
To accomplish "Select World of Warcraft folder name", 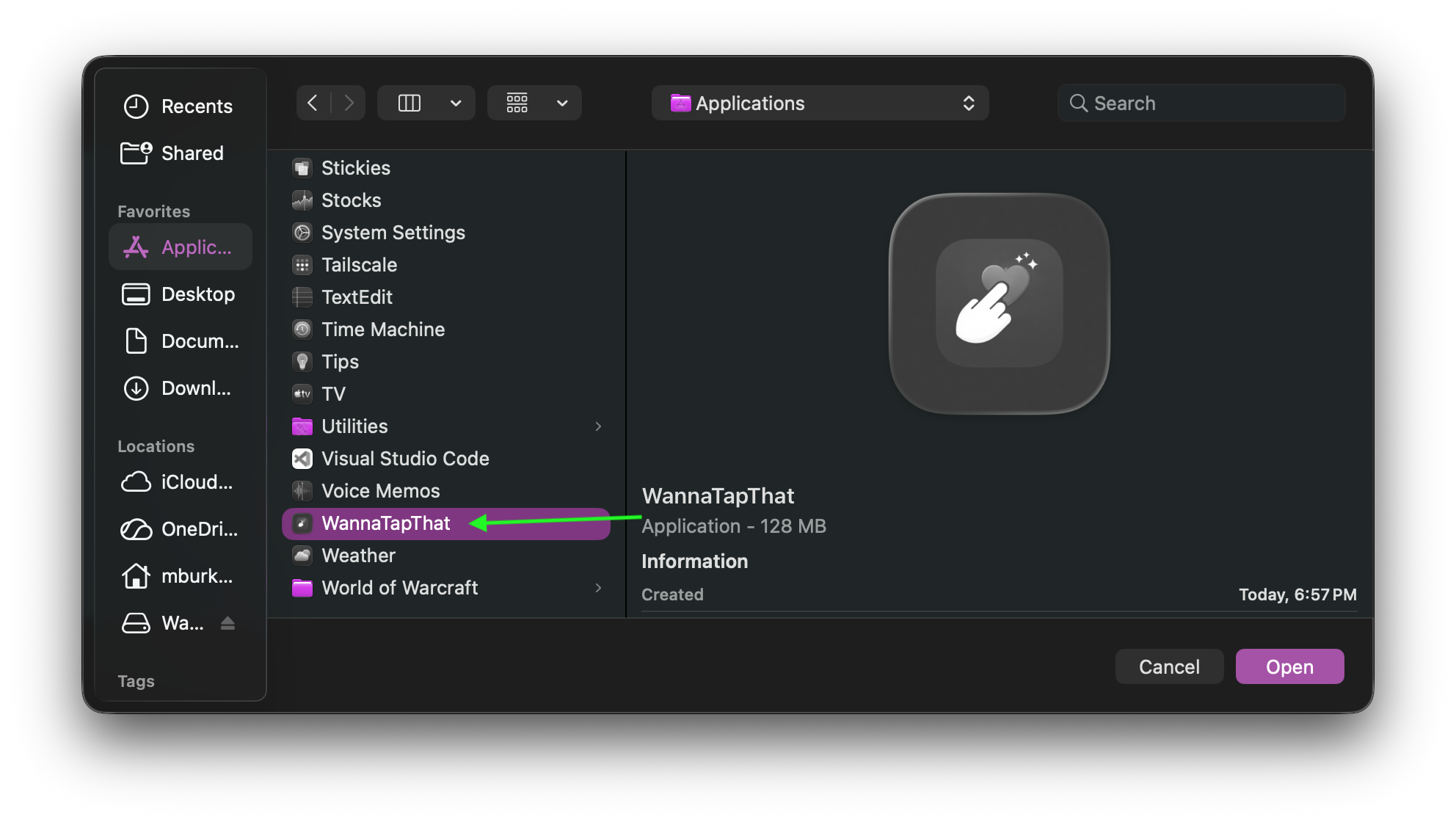I will 400,588.
